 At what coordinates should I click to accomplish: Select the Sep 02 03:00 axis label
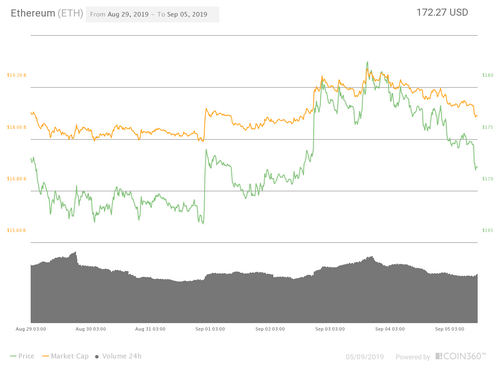click(x=270, y=329)
